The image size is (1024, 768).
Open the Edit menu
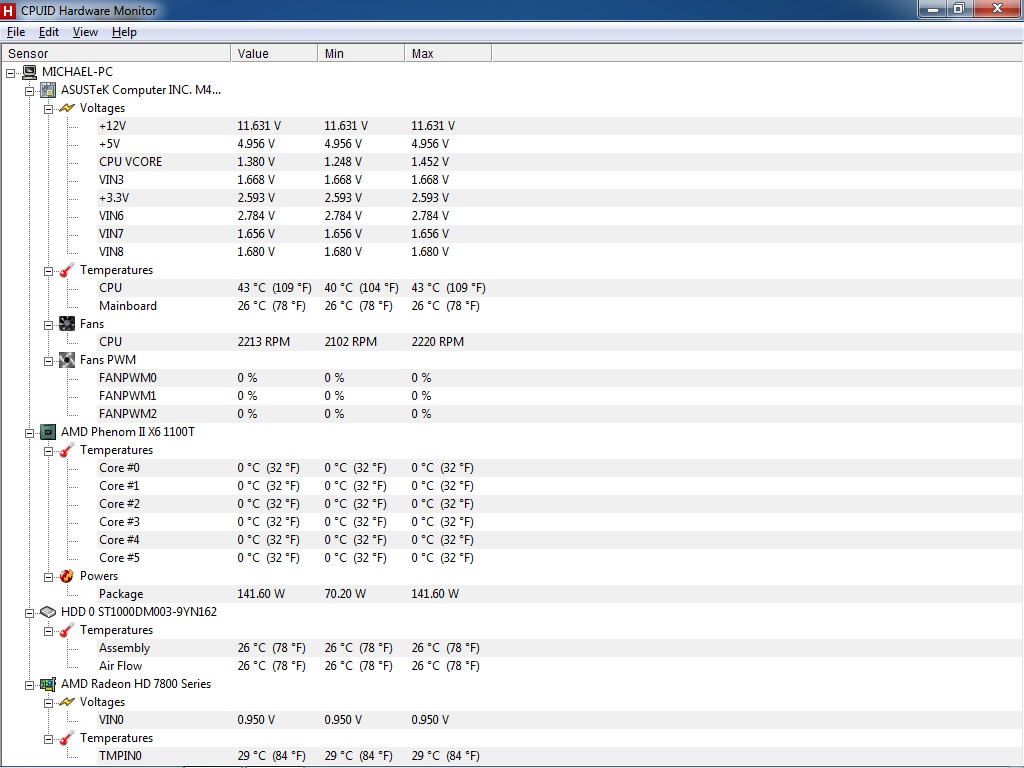coord(49,32)
